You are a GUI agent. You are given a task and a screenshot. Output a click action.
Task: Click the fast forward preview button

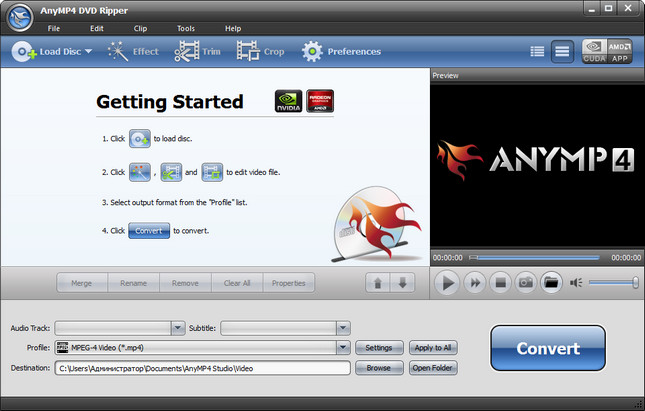pyautogui.click(x=475, y=283)
